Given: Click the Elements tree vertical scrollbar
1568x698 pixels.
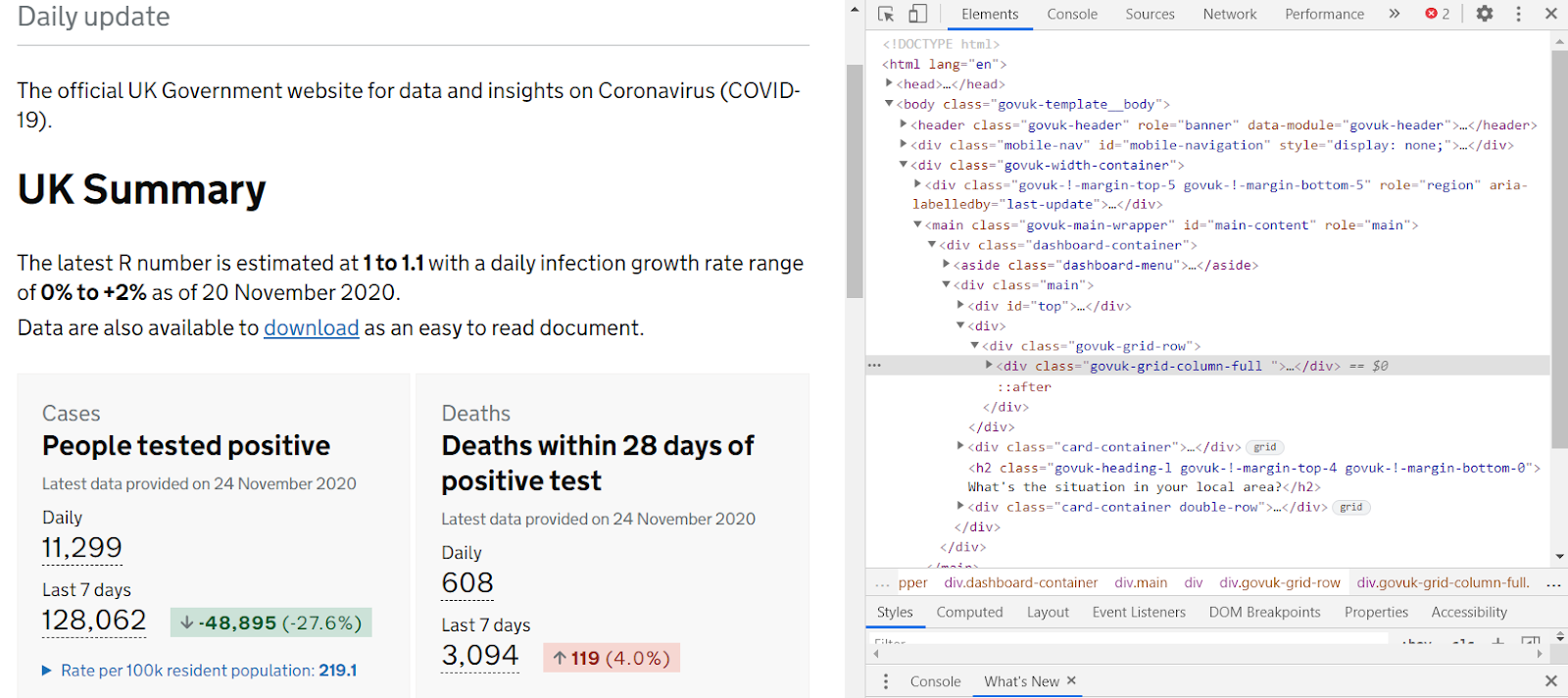Looking at the screenshot, I should pos(1559,249).
